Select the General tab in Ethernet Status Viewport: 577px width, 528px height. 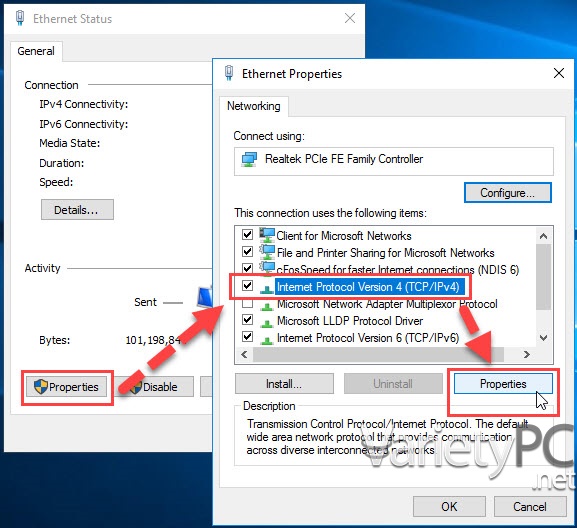coord(36,51)
